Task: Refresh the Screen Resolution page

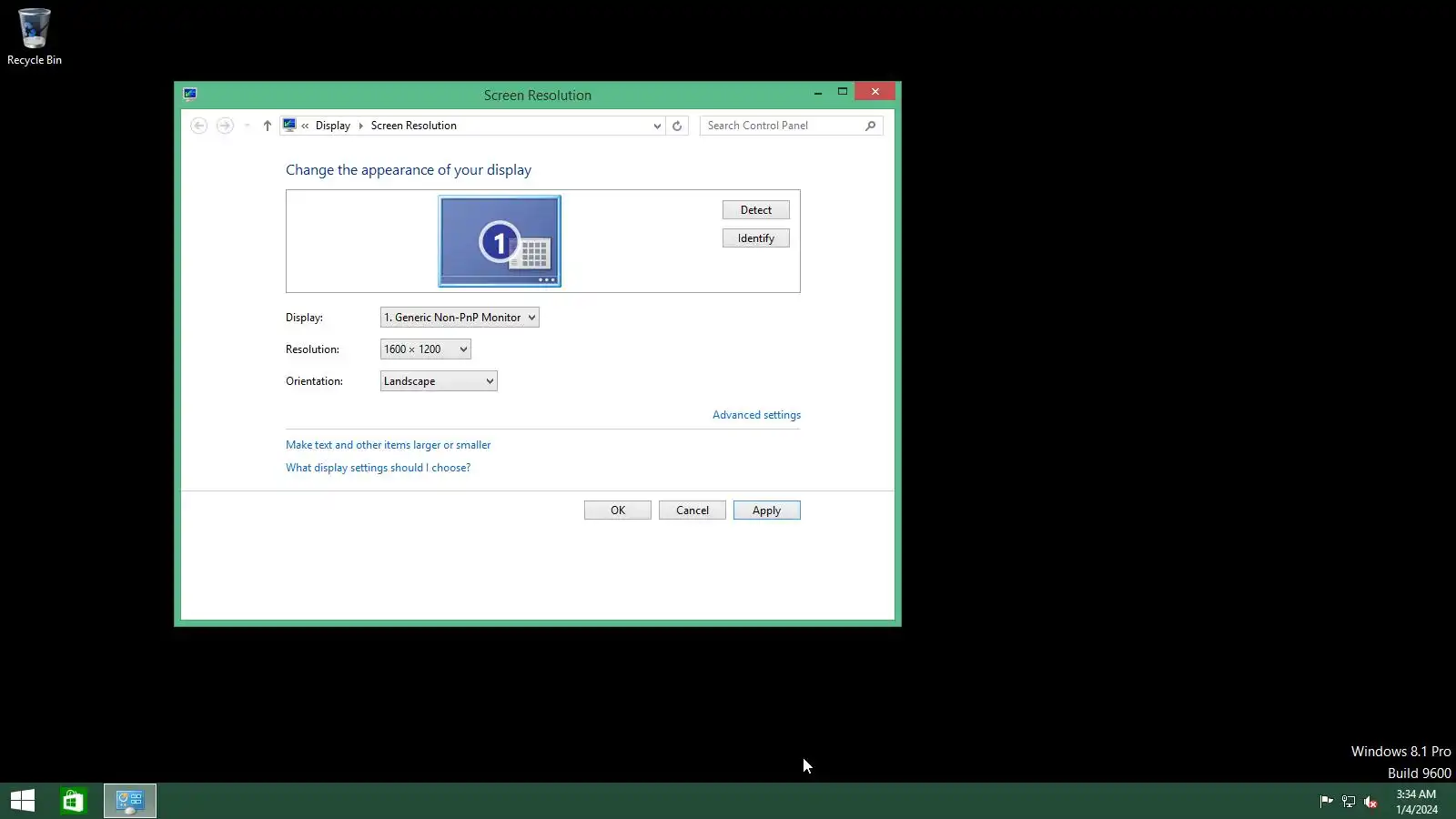Action: point(677,126)
